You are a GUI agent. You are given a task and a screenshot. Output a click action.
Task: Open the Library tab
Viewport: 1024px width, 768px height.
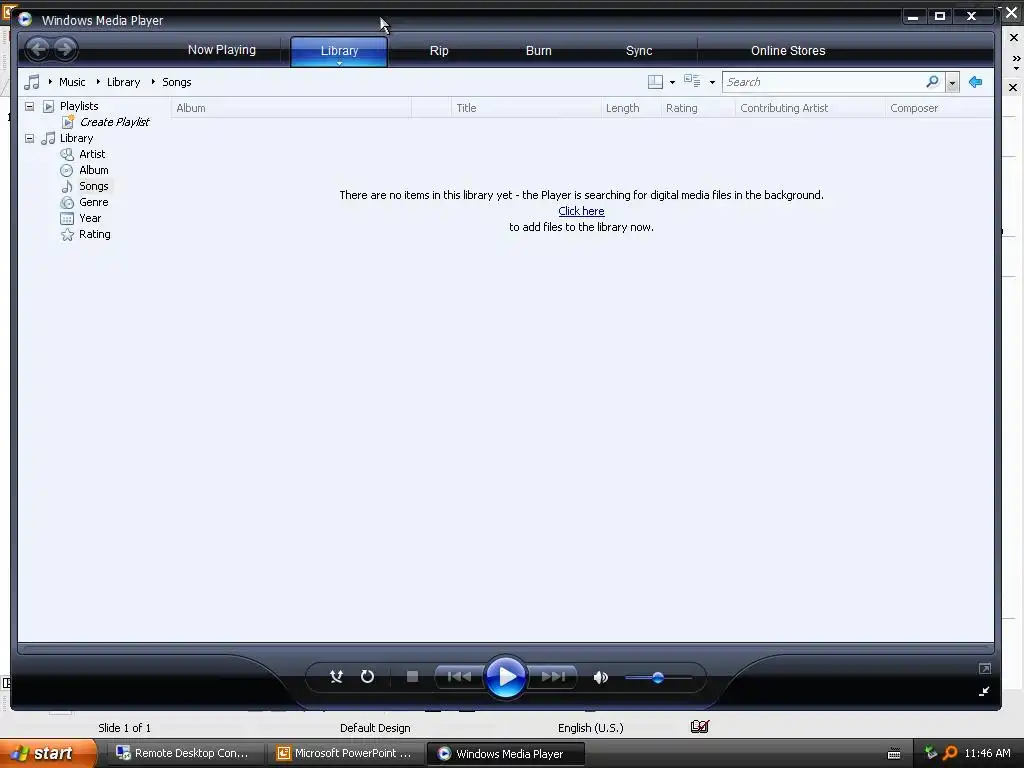coord(339,51)
